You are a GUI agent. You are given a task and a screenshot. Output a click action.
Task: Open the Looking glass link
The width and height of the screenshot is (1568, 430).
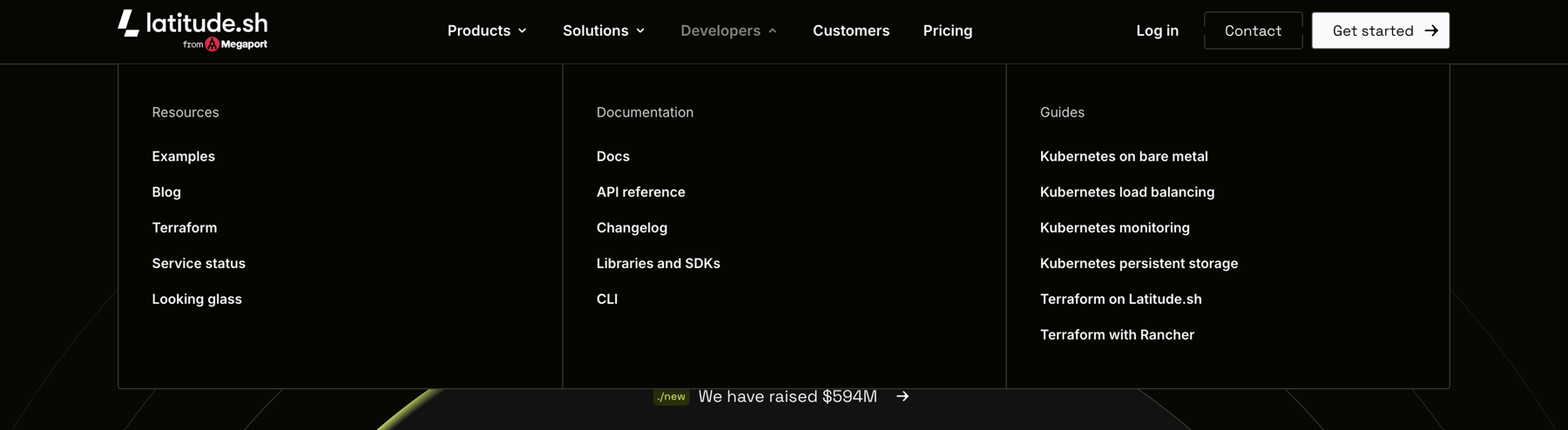[197, 299]
